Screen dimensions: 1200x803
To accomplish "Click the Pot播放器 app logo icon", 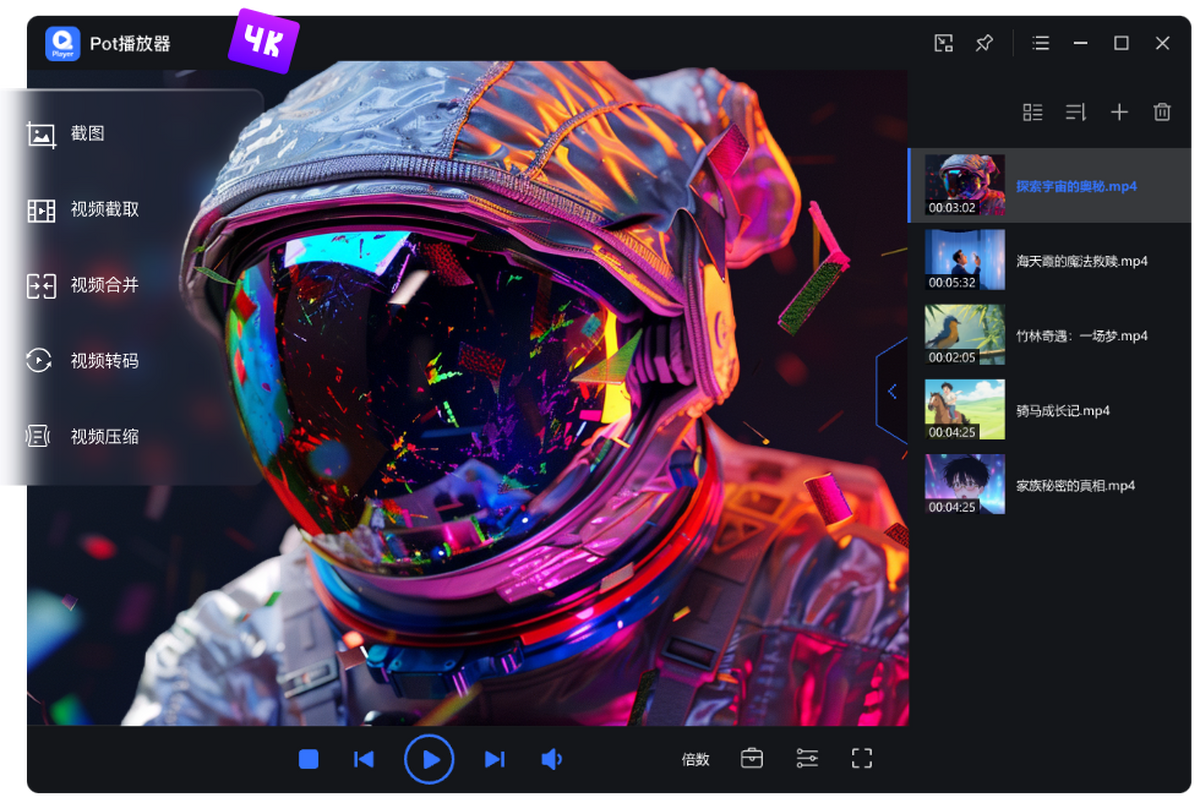I will point(62,43).
